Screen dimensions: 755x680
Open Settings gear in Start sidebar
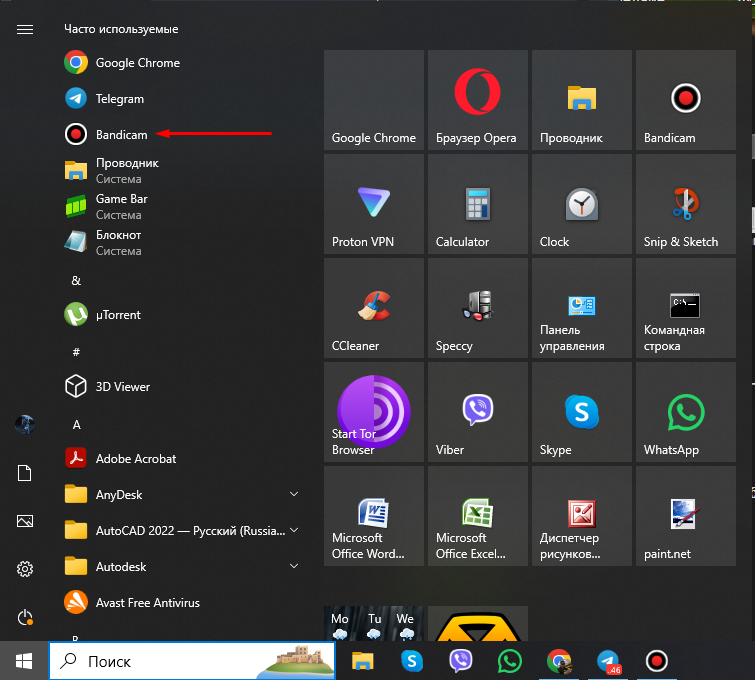[x=25, y=569]
